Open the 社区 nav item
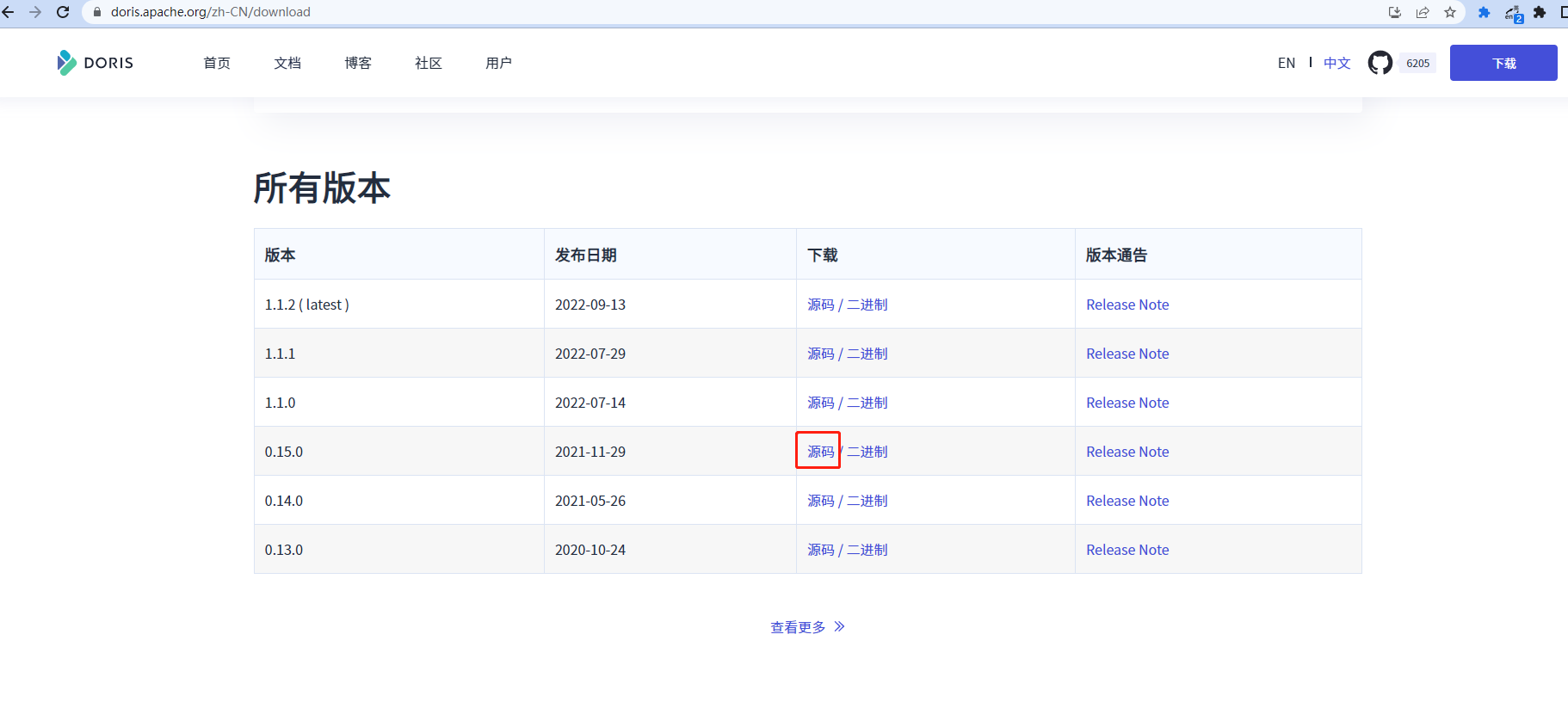1568x702 pixels. tap(429, 63)
